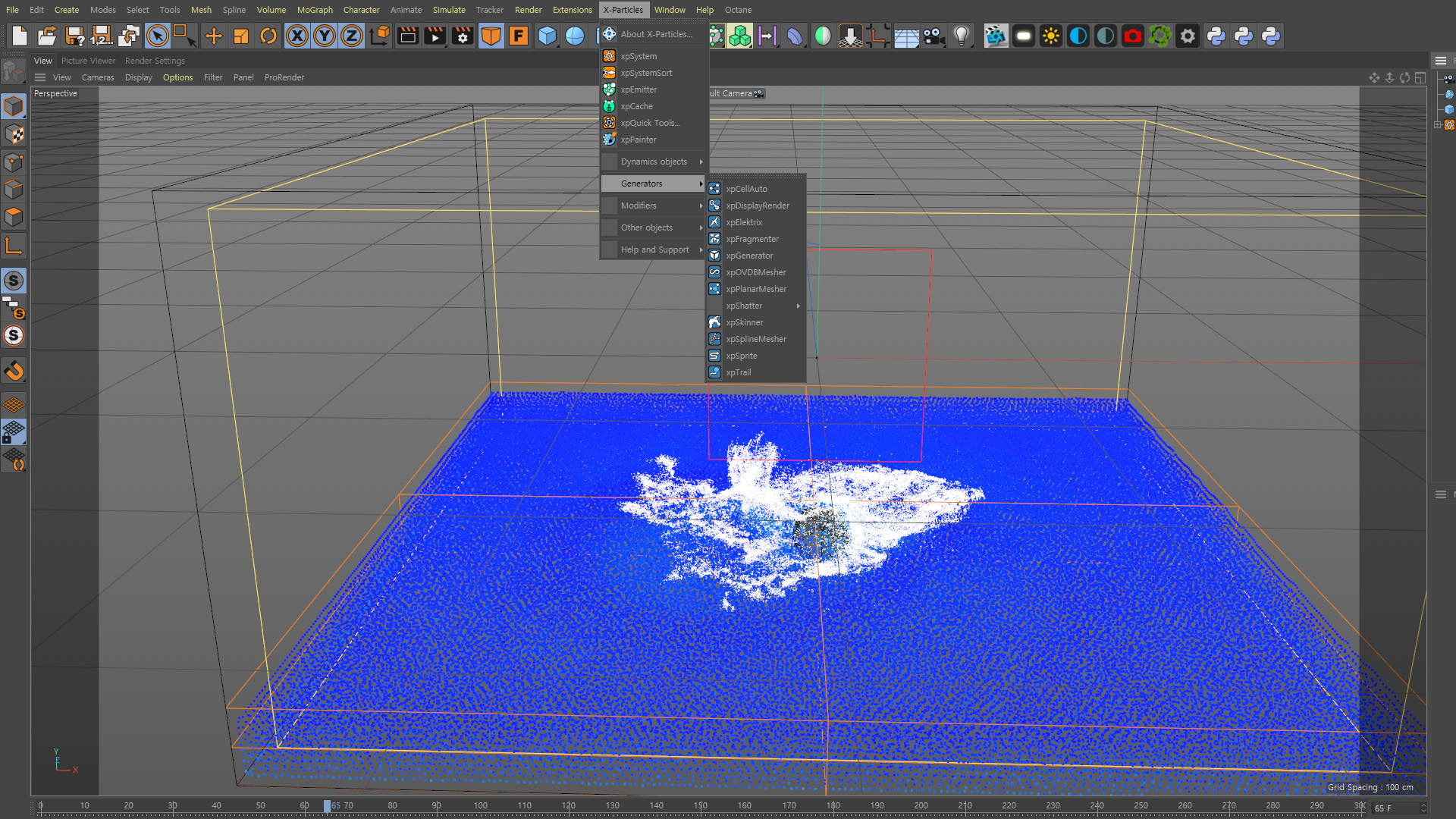1456x819 pixels.
Task: Click the green Octane scatter icon
Action: 1160,36
